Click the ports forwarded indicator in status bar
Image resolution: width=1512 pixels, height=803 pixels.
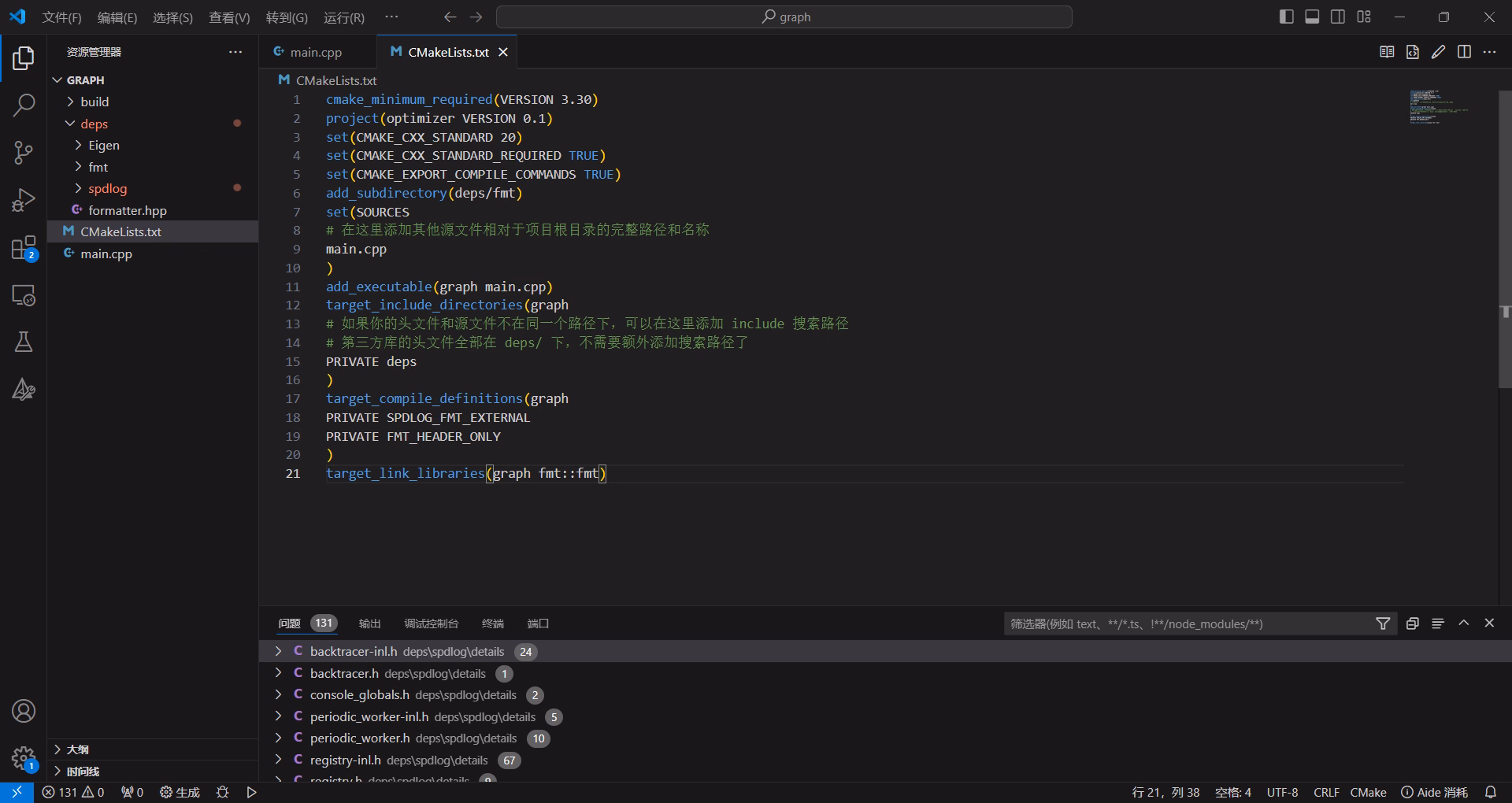pos(132,792)
